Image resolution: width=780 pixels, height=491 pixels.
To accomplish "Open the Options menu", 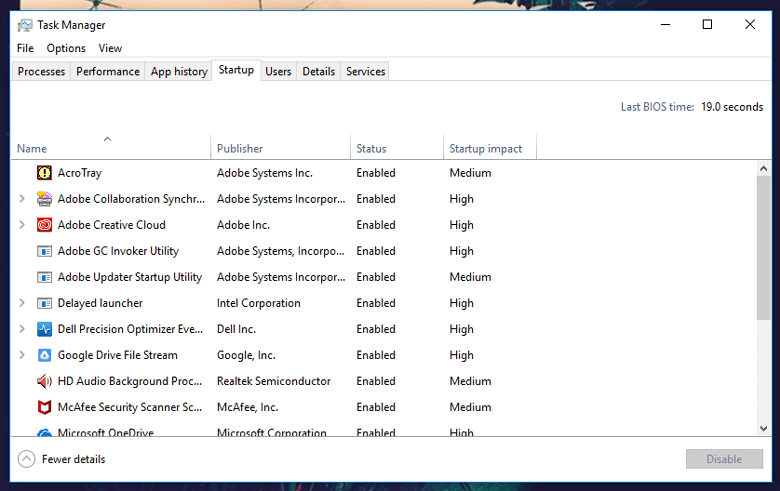I will 66,48.
